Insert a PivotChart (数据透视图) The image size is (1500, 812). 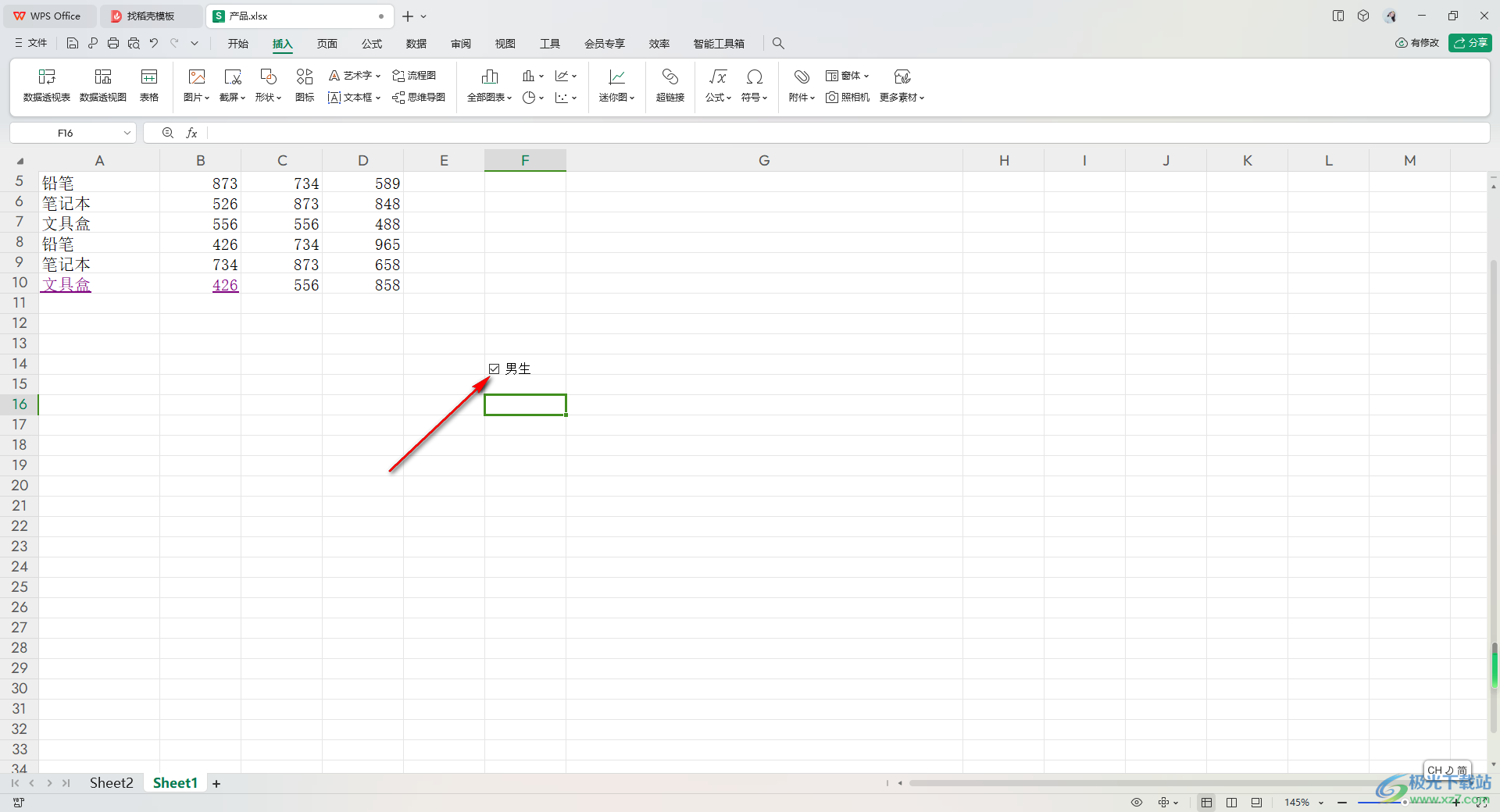pos(103,85)
